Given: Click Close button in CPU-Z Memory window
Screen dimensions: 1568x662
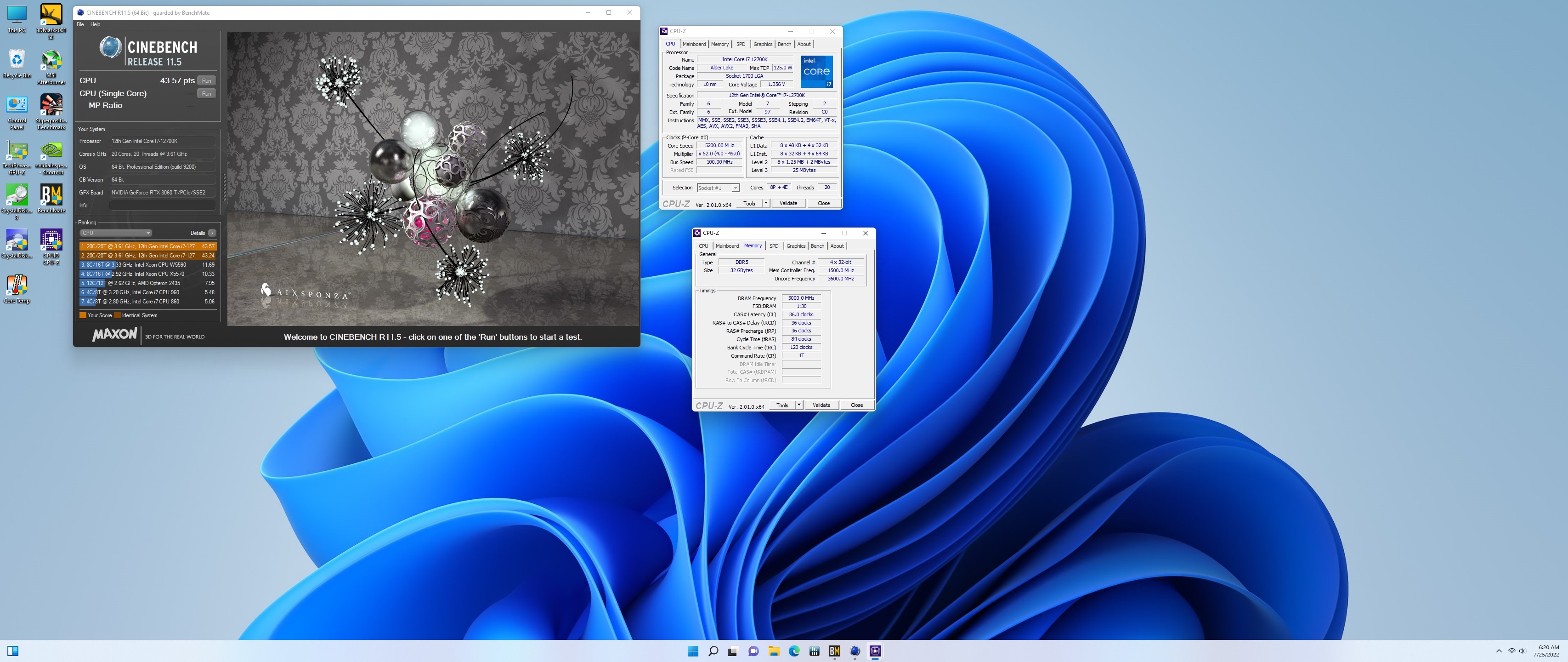Looking at the screenshot, I should 856,405.
